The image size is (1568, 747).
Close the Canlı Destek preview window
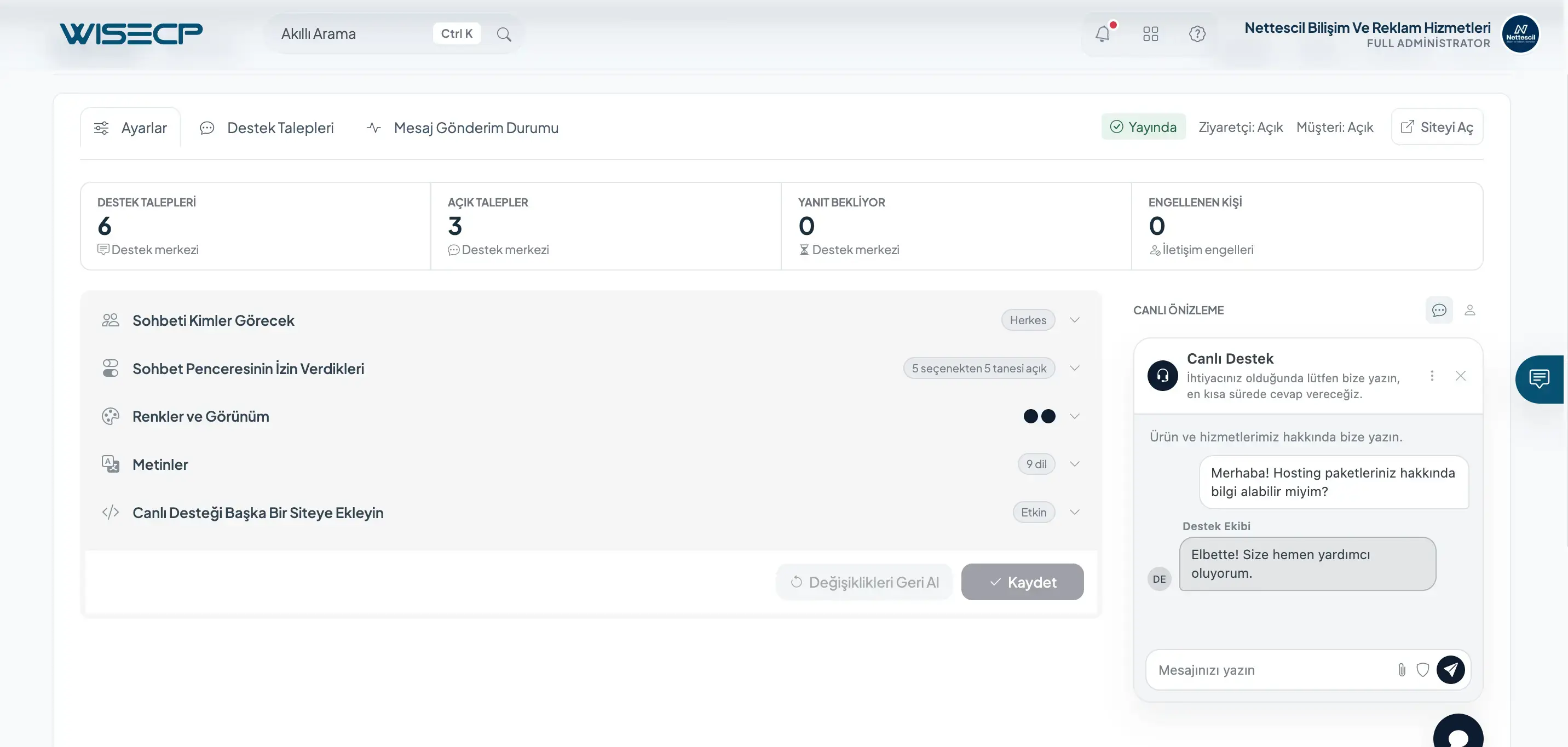[x=1460, y=376]
